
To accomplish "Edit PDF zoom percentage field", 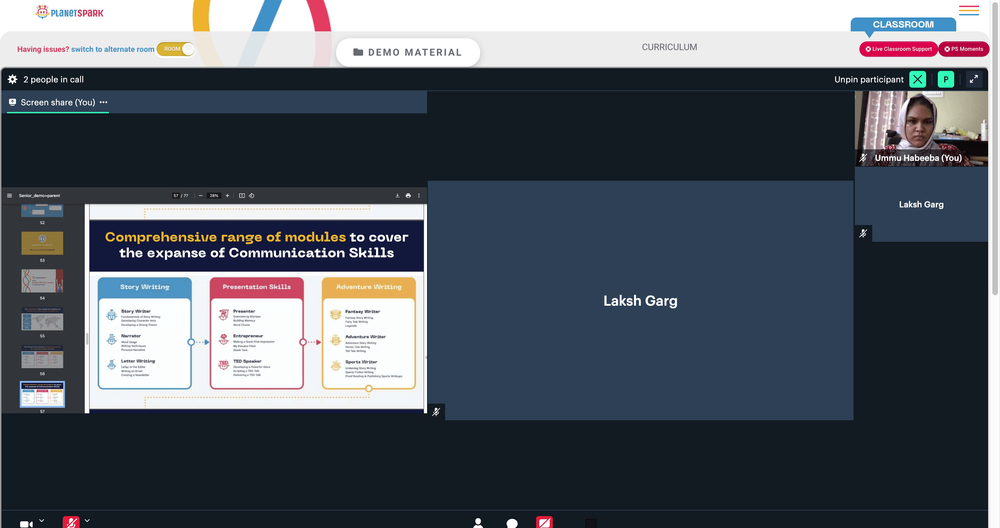I will coord(214,196).
